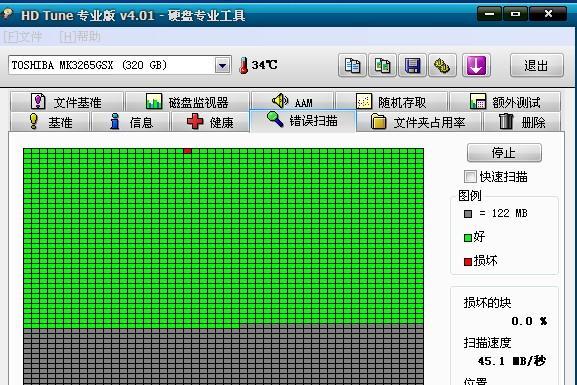Click the red damaged block in grid
Image resolution: width=577 pixels, height=385 pixels.
pos(187,151)
